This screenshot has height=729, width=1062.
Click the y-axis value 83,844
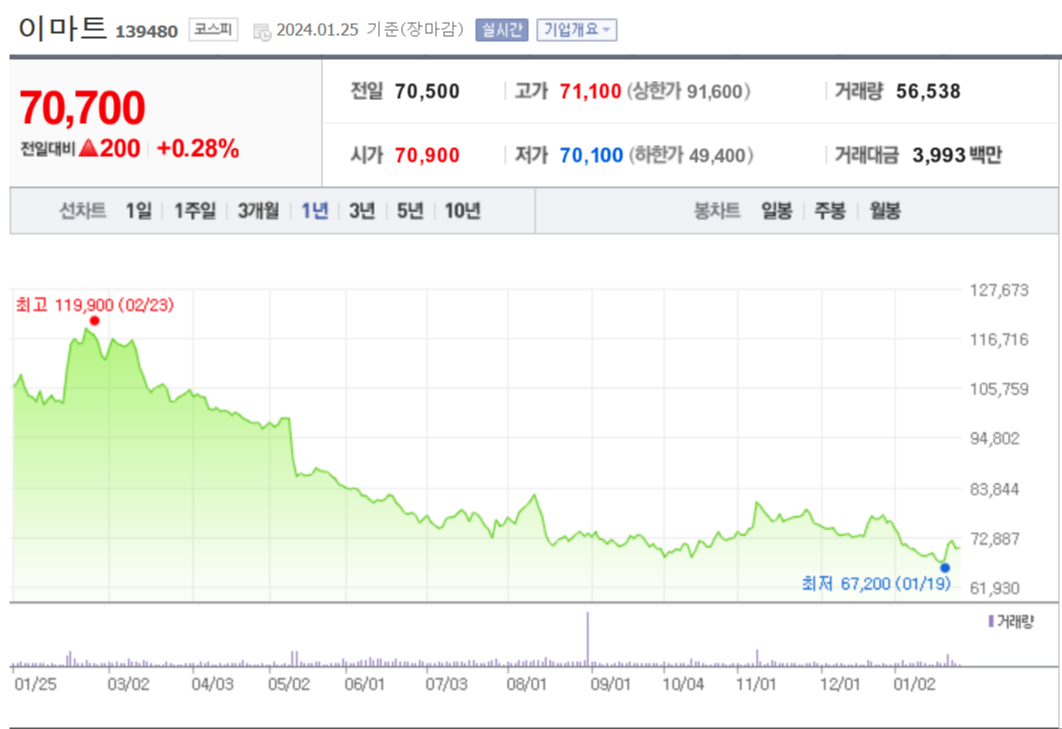pyautogui.click(x=994, y=489)
